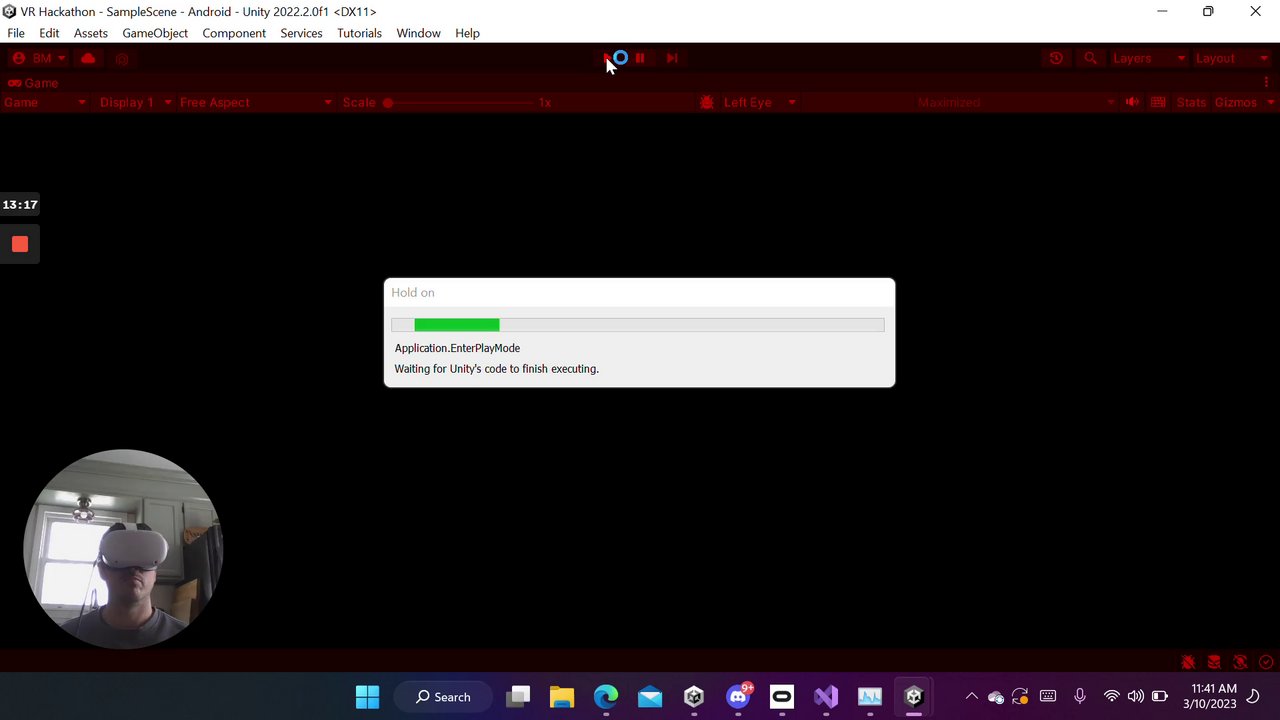
Task: Show hidden system tray icons chevron
Action: (971, 697)
